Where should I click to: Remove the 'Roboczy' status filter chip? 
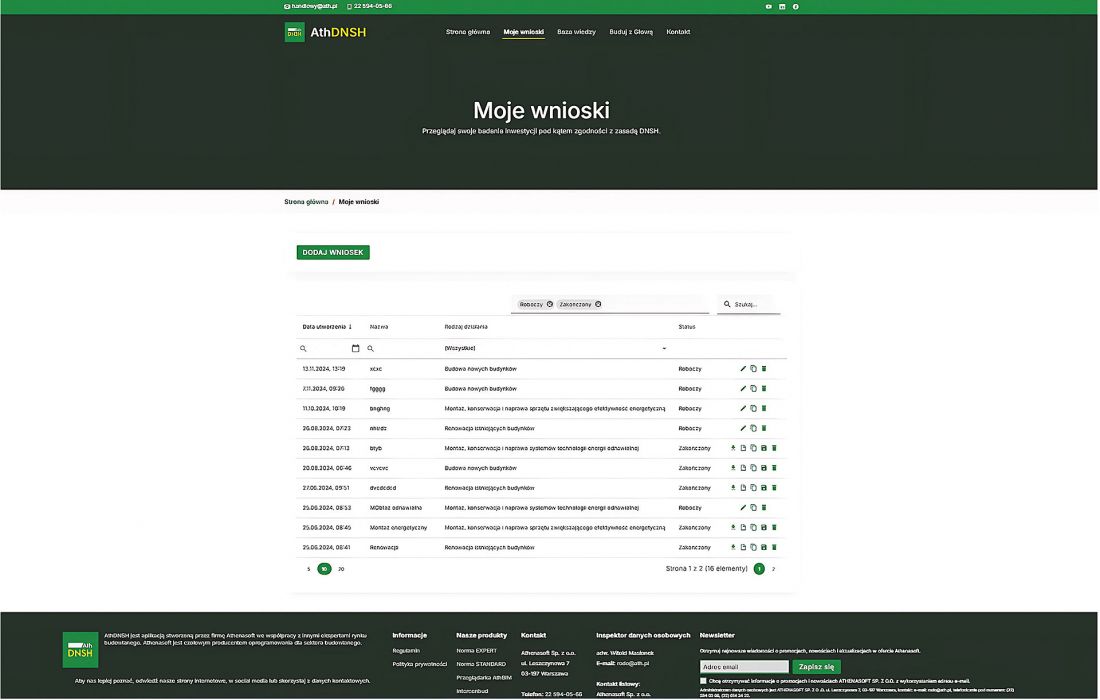click(550, 304)
